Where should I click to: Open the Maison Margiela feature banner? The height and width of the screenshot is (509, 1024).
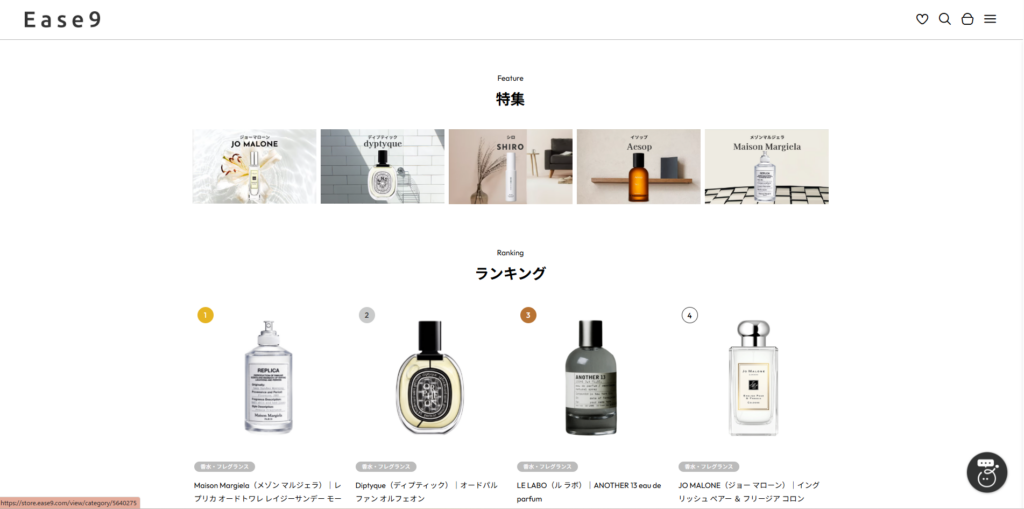pos(766,167)
